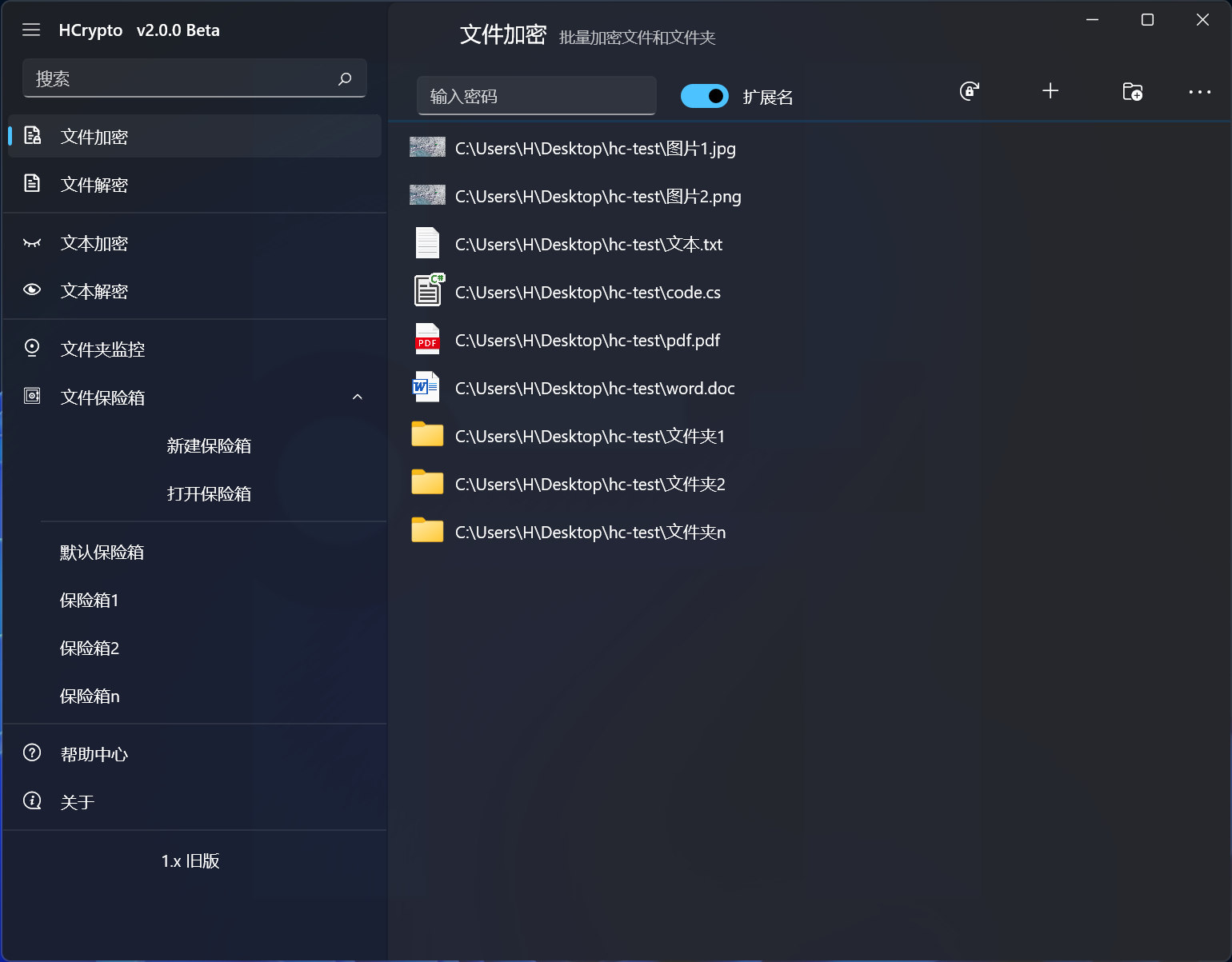This screenshot has width=1232, height=962.
Task: Select 文件保险箱 navigation item
Action: coord(194,397)
